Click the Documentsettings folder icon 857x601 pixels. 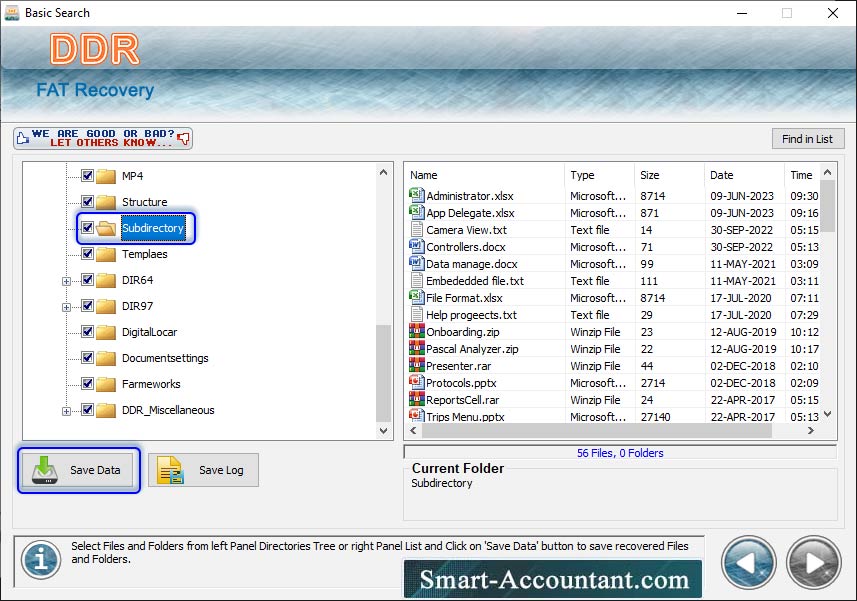coord(106,358)
